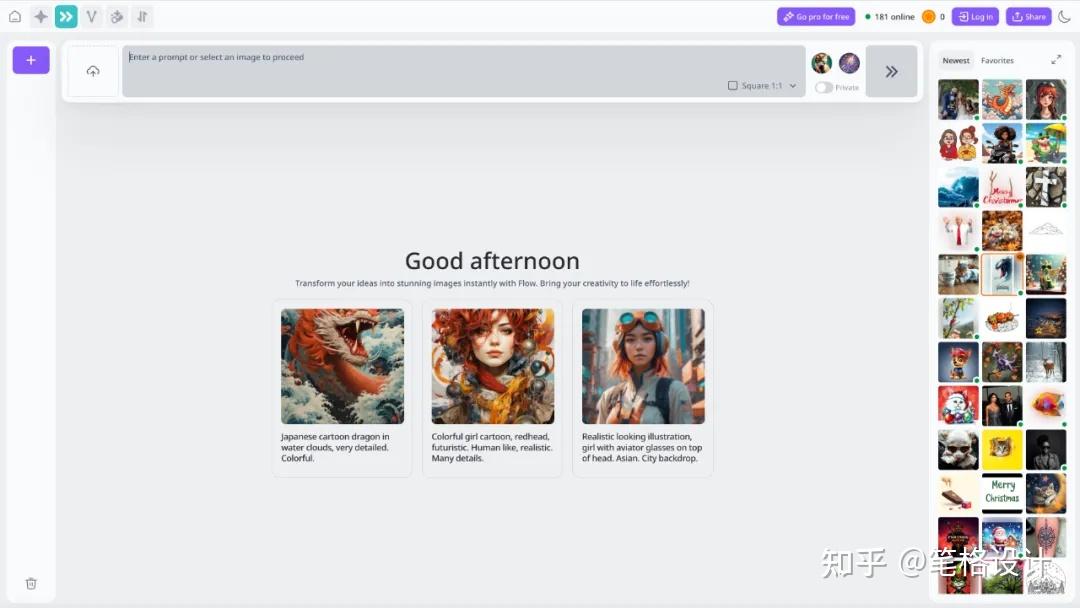Toggle dark mode moon icon

[x=1064, y=17]
